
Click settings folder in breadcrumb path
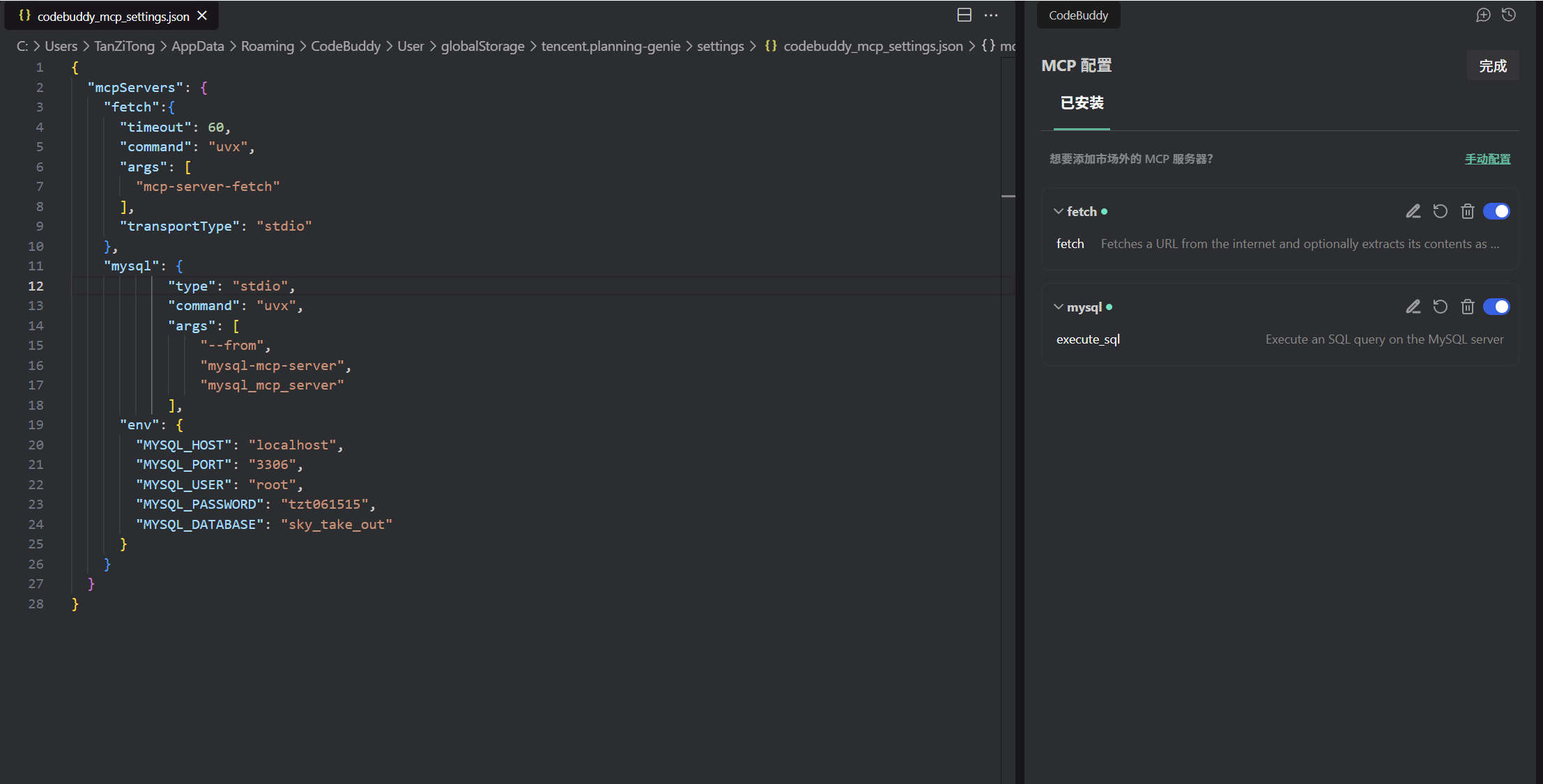[720, 46]
